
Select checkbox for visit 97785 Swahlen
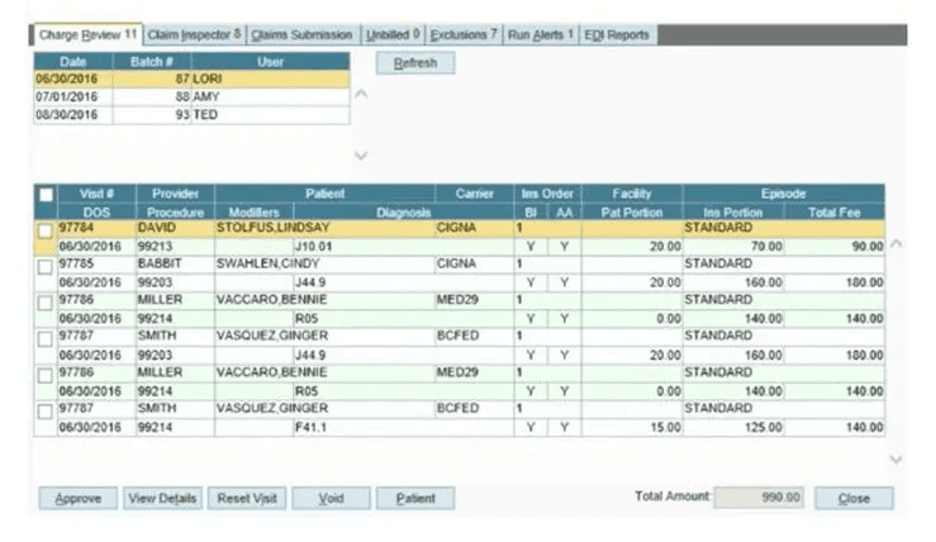coord(45,268)
